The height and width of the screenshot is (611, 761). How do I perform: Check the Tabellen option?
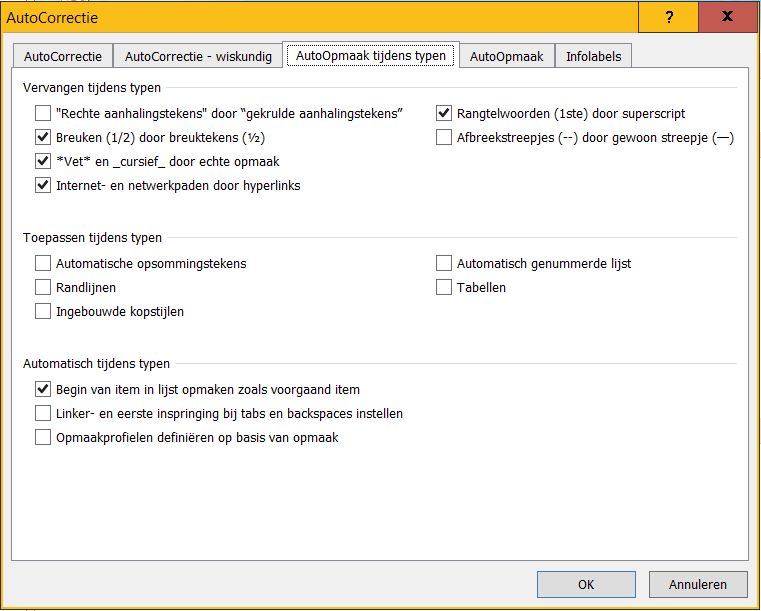pyautogui.click(x=445, y=288)
